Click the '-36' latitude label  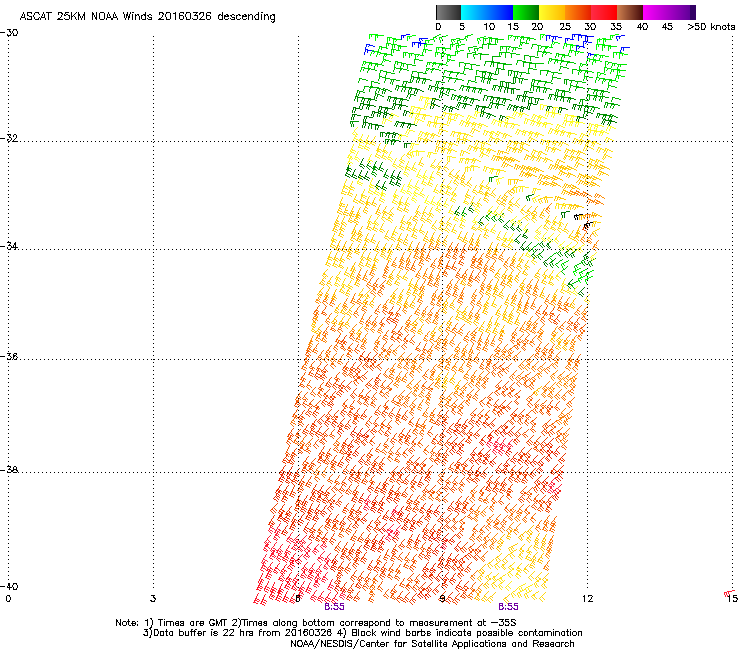(9, 356)
